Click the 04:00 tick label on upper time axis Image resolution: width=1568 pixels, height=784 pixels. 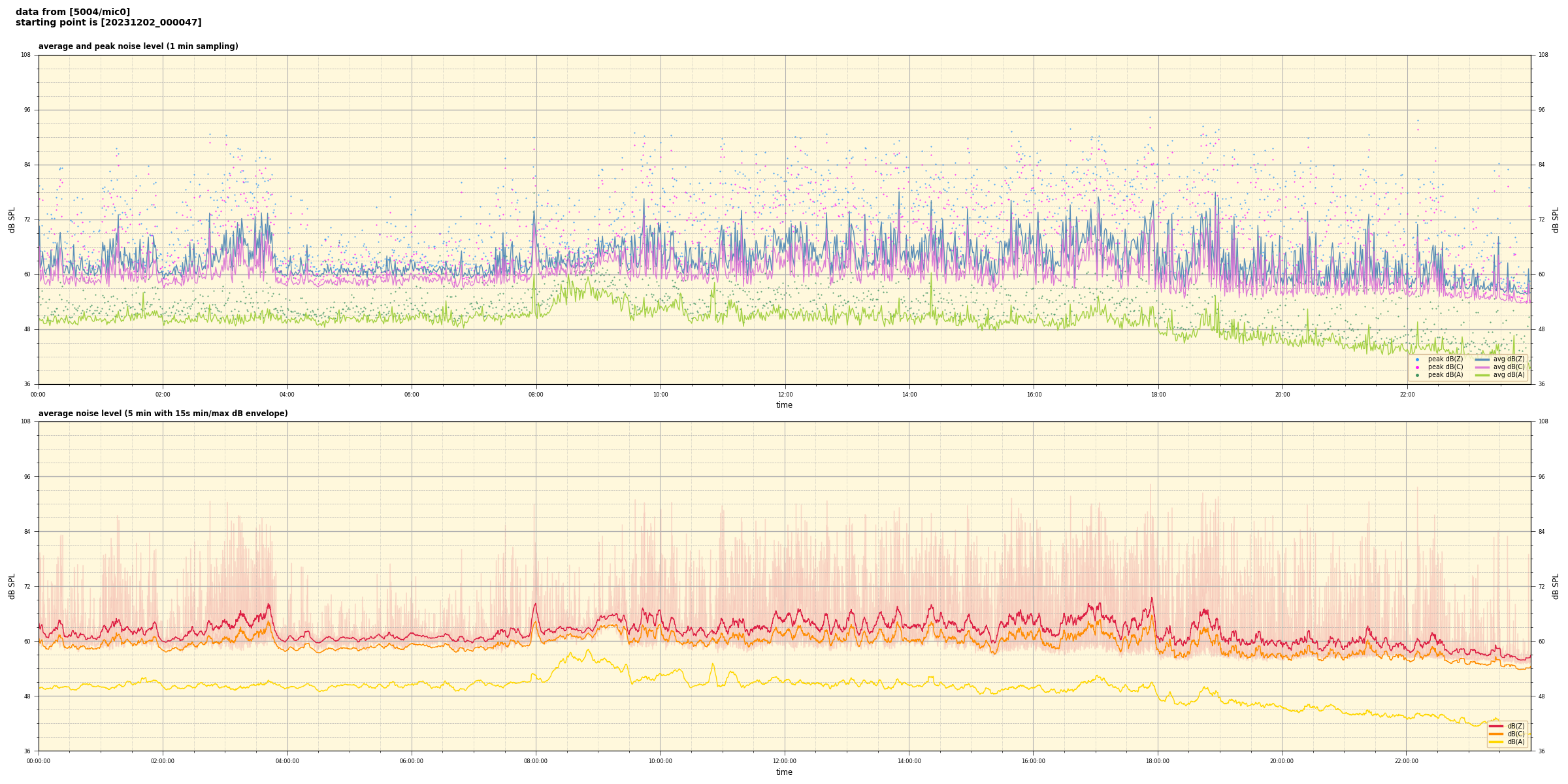[287, 395]
